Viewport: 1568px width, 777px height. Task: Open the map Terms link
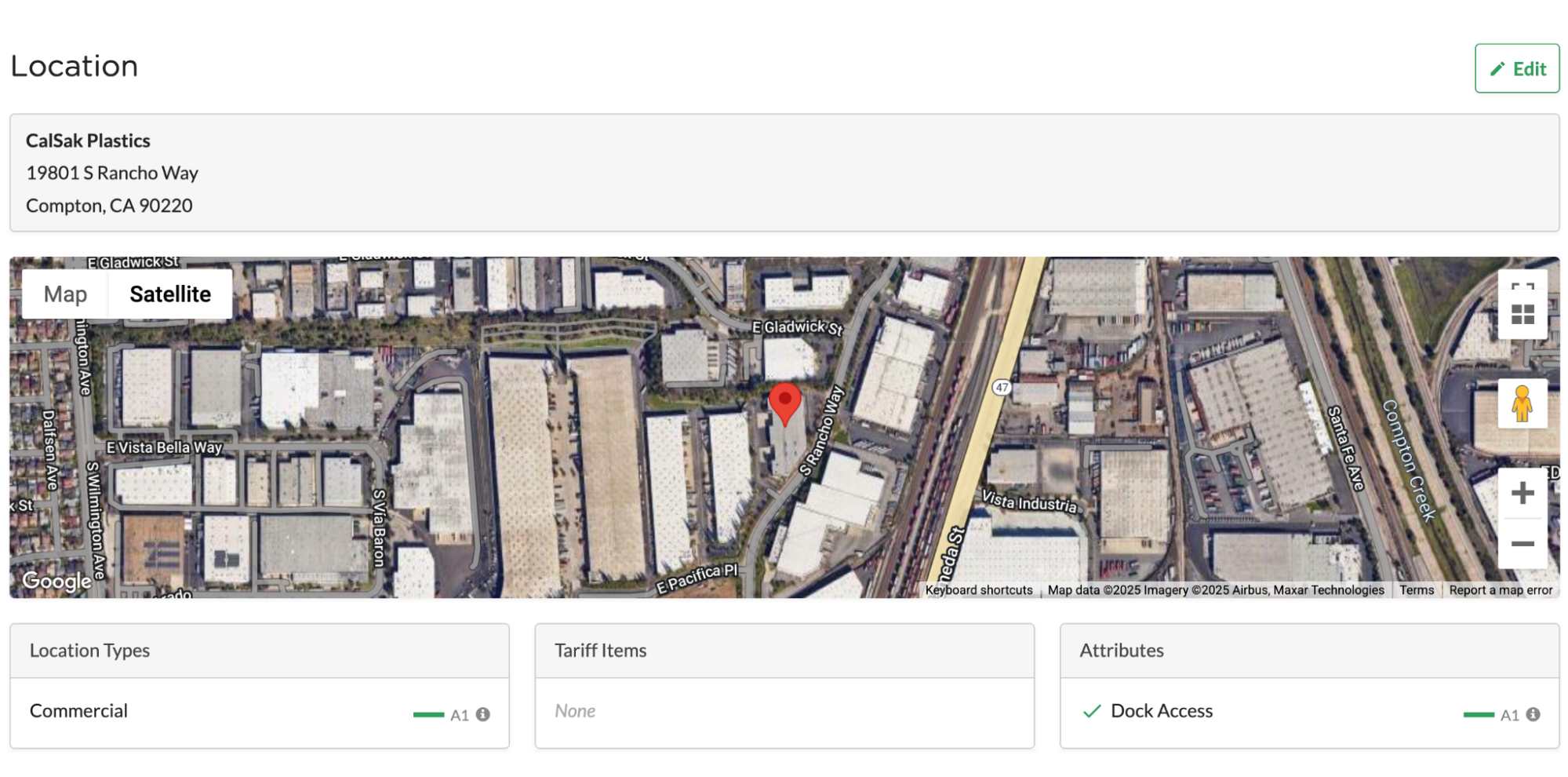click(x=1416, y=590)
